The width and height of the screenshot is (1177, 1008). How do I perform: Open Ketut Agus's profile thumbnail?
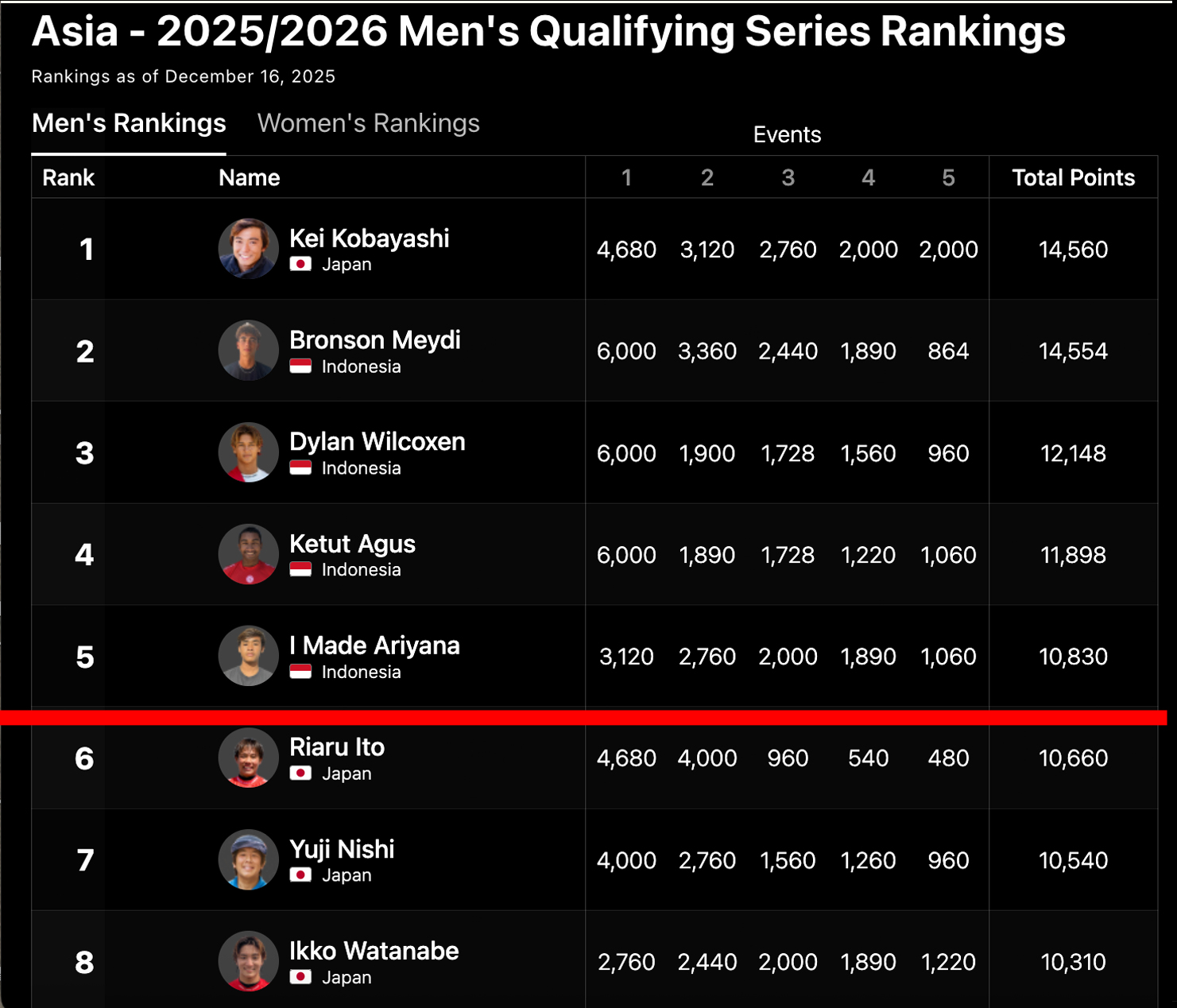click(x=248, y=554)
